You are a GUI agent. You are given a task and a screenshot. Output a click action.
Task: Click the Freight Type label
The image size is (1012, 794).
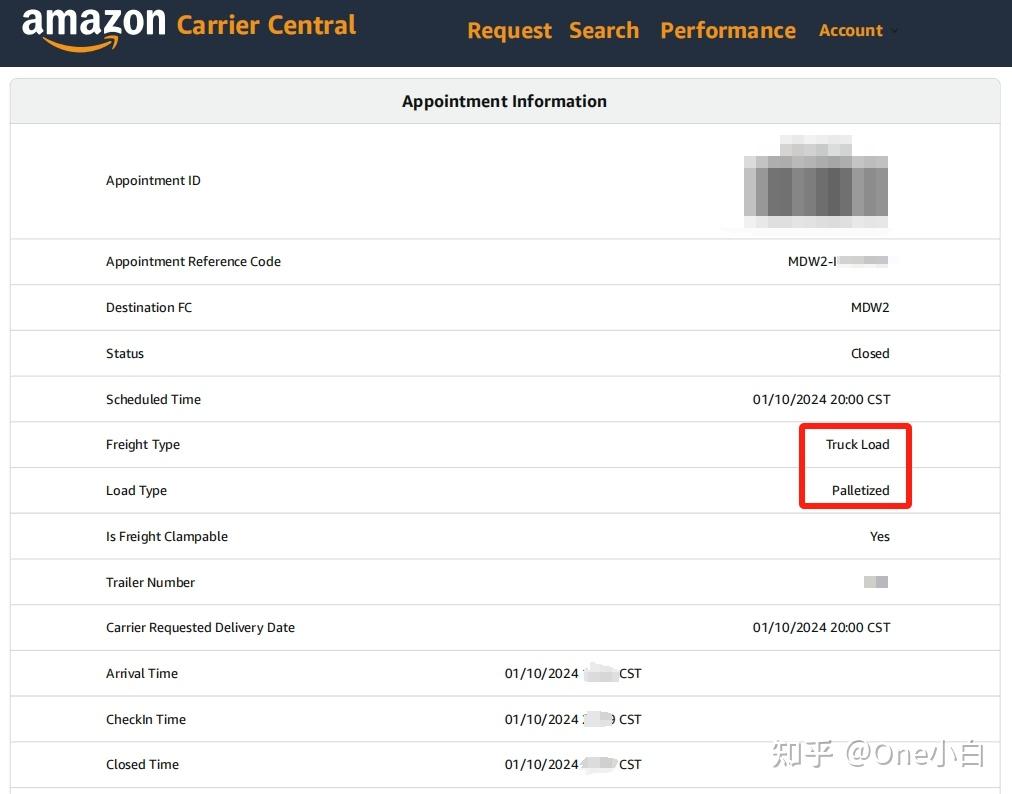143,445
